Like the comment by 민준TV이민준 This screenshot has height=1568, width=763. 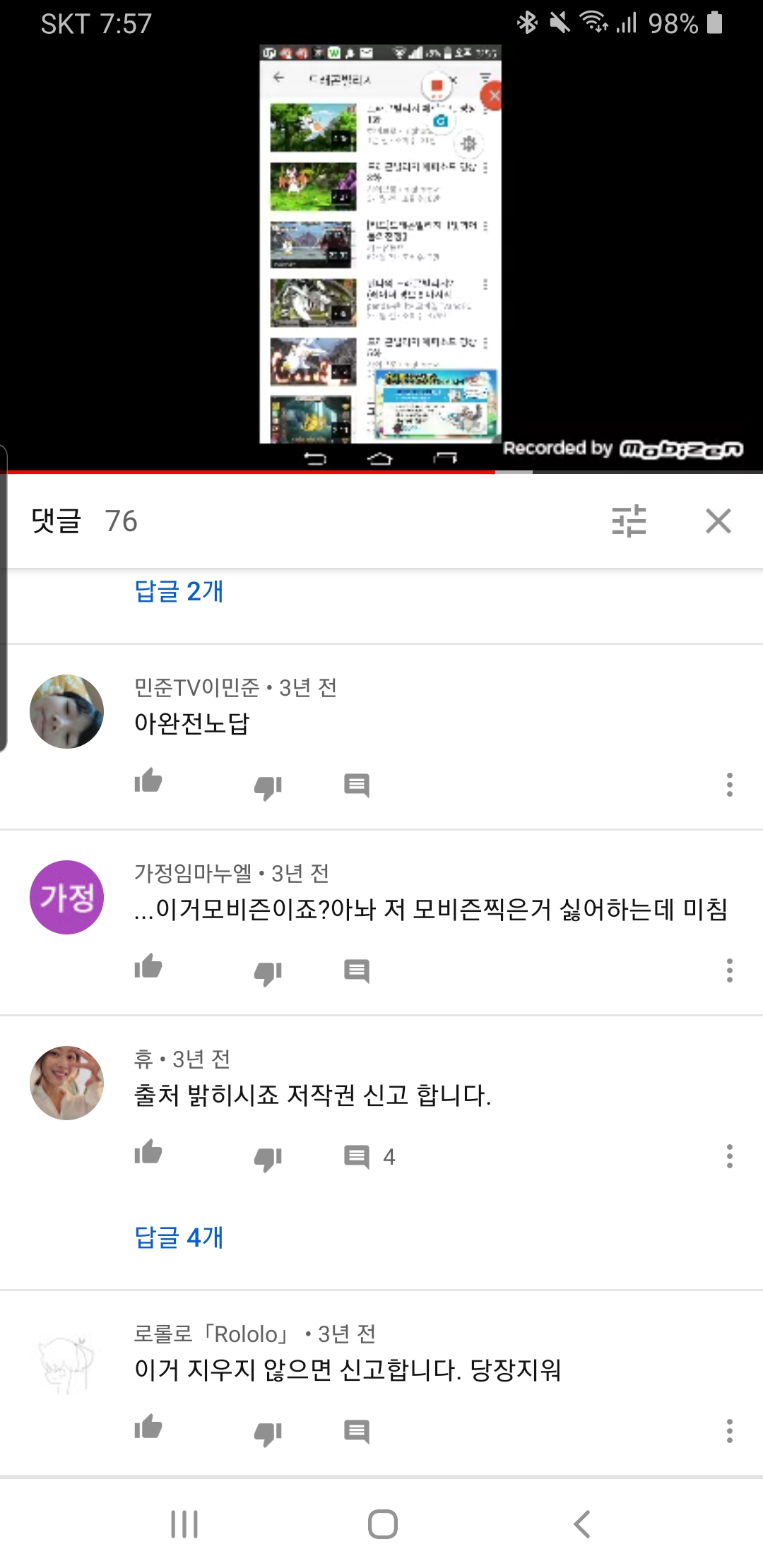[x=148, y=782]
